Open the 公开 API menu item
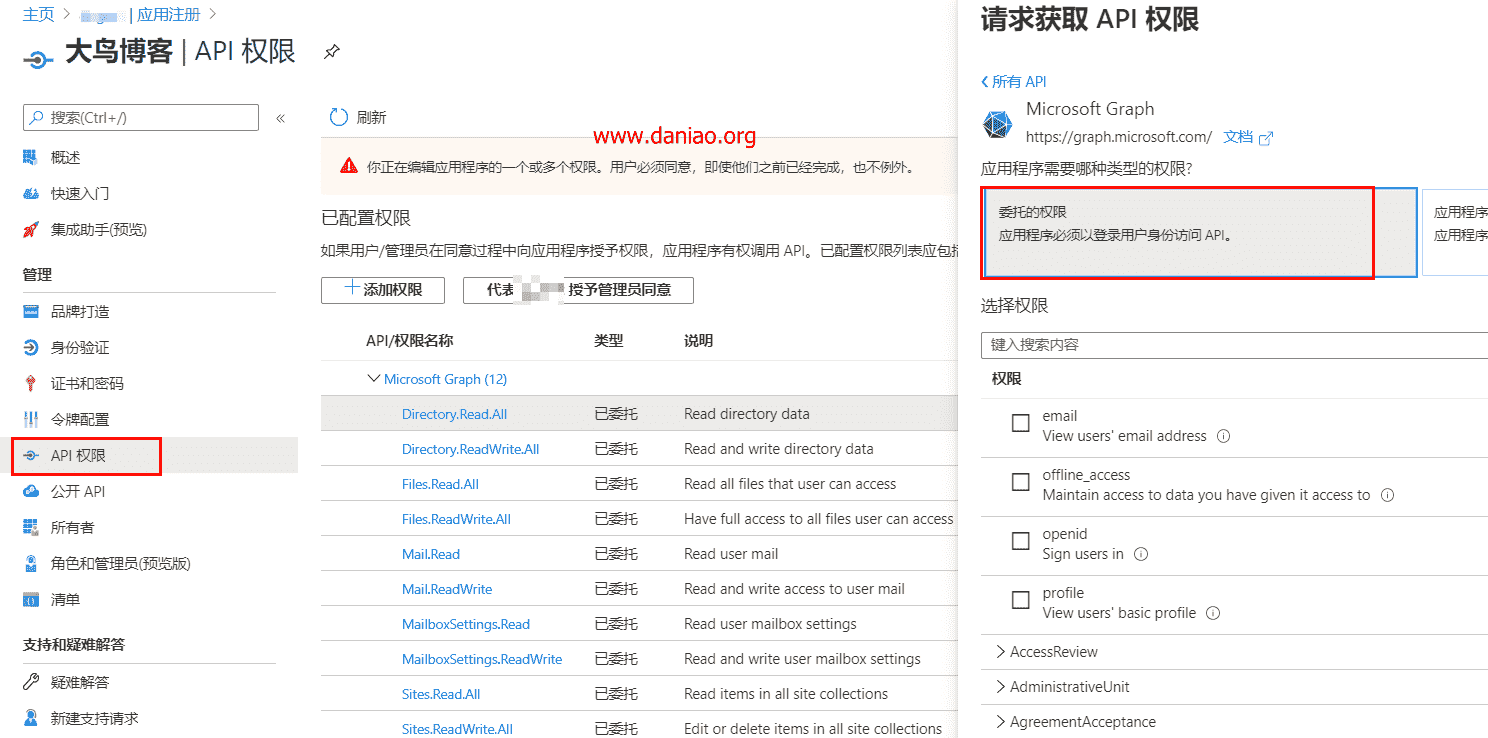 click(78, 491)
